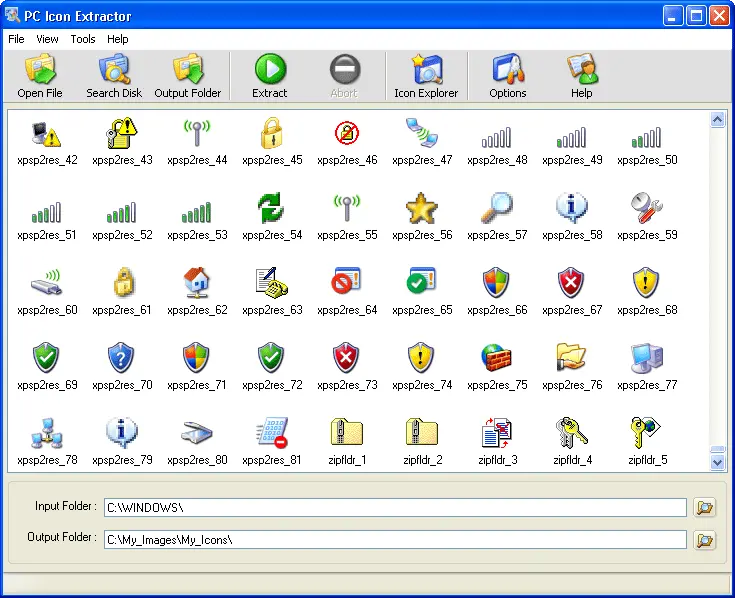Select the star icon xpsp2res_56
Screen dimensions: 735x598
[x=422, y=208]
